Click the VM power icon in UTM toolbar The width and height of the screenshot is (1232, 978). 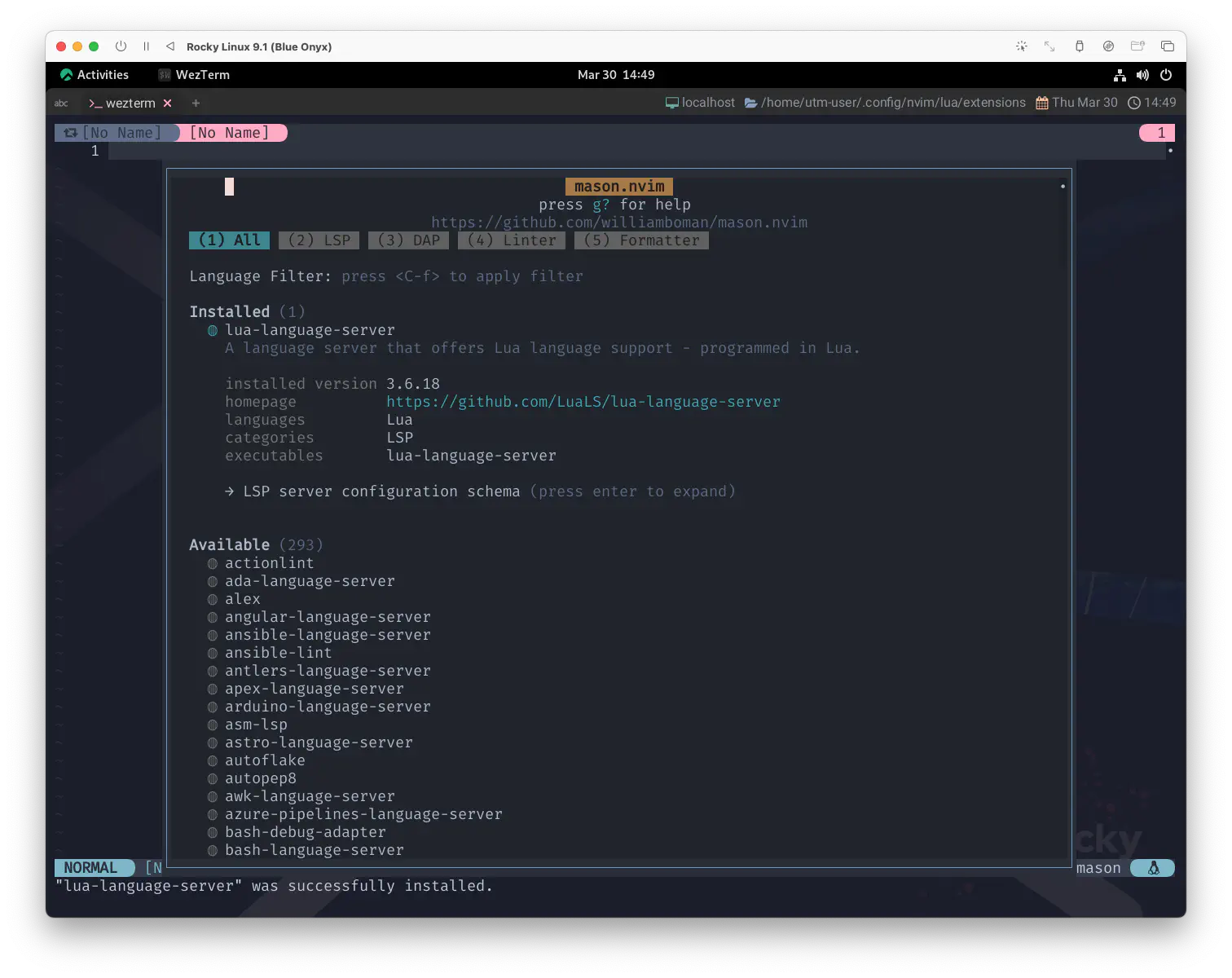(x=121, y=46)
